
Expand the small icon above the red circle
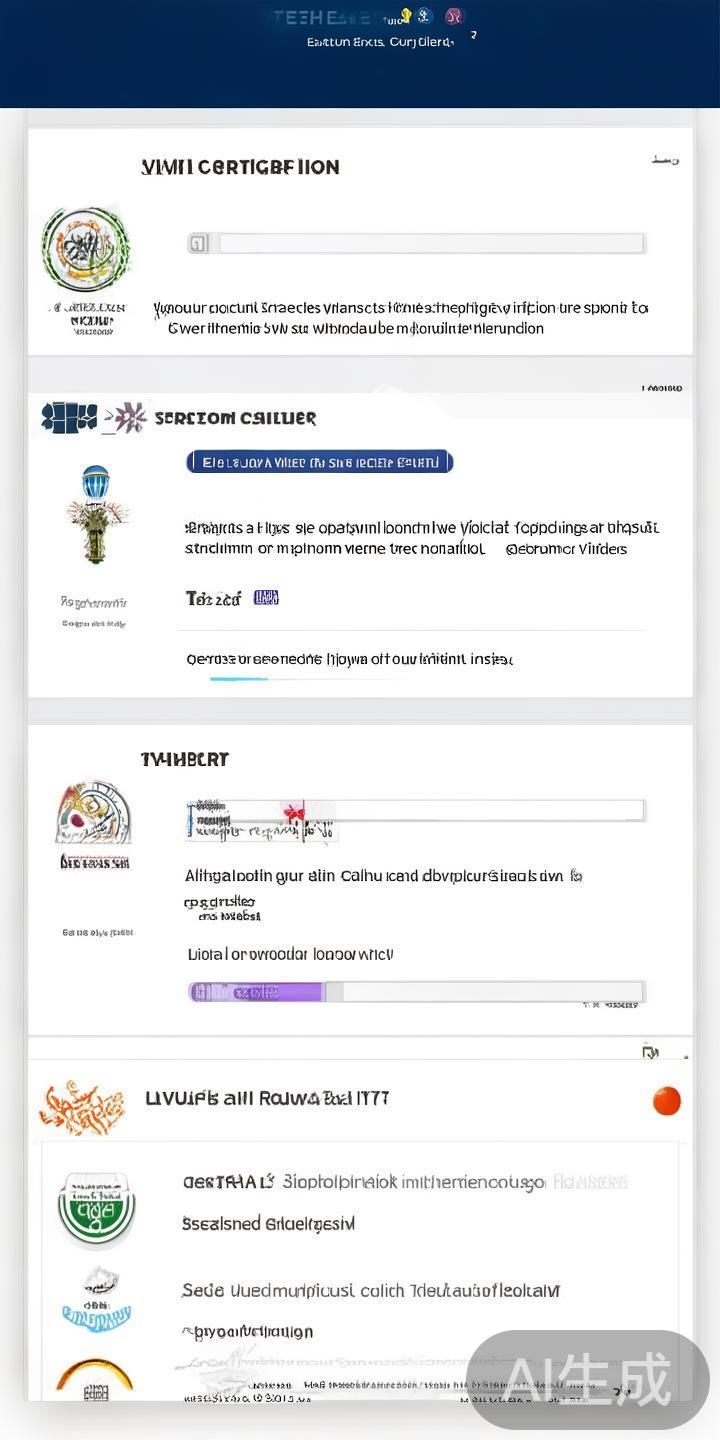point(651,1052)
